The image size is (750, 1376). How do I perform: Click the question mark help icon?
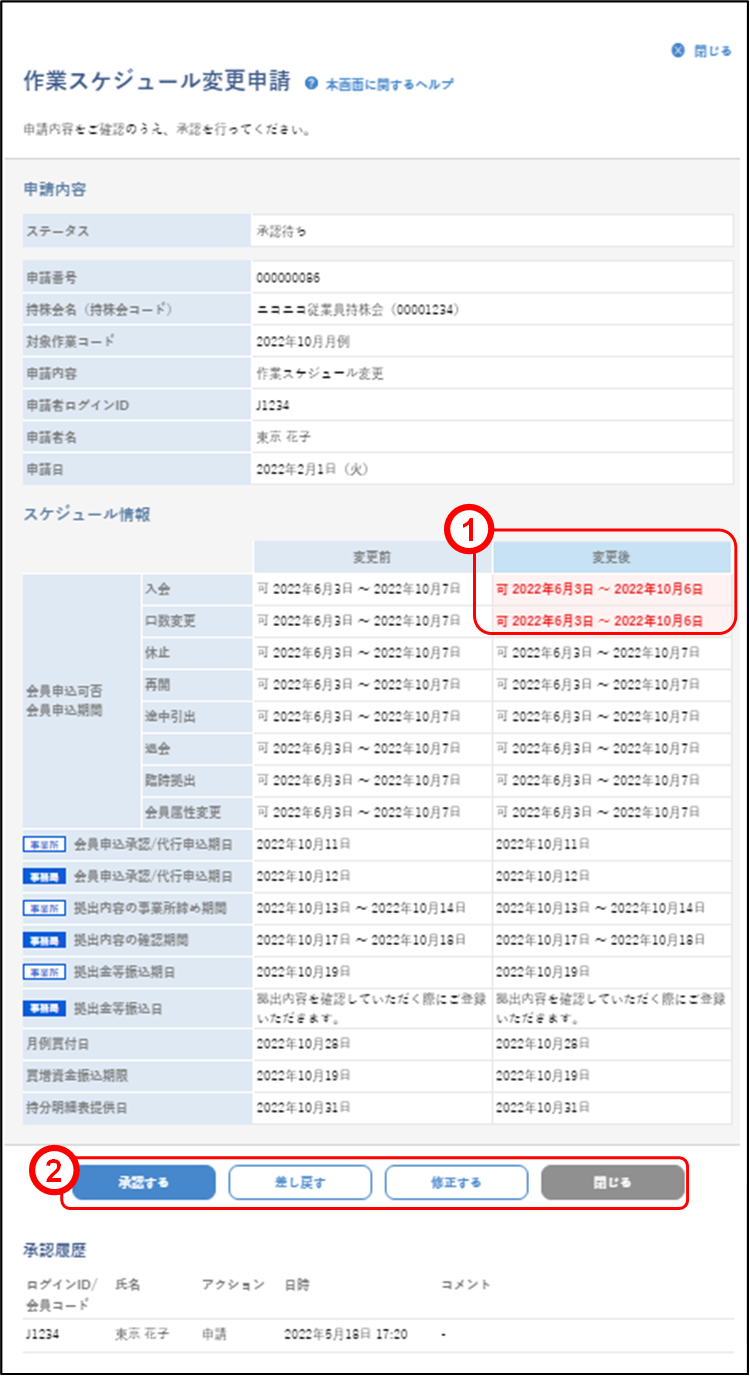click(x=312, y=84)
